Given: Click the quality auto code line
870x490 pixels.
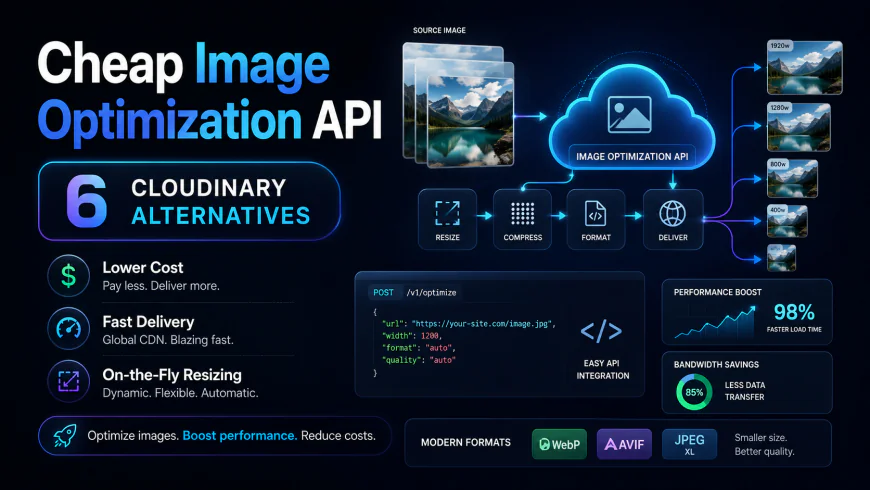Looking at the screenshot, I should 418,360.
